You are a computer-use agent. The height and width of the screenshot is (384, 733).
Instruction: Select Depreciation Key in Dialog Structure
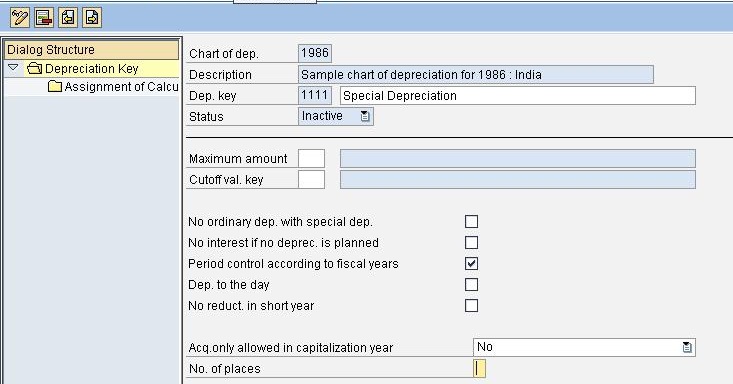[92, 69]
